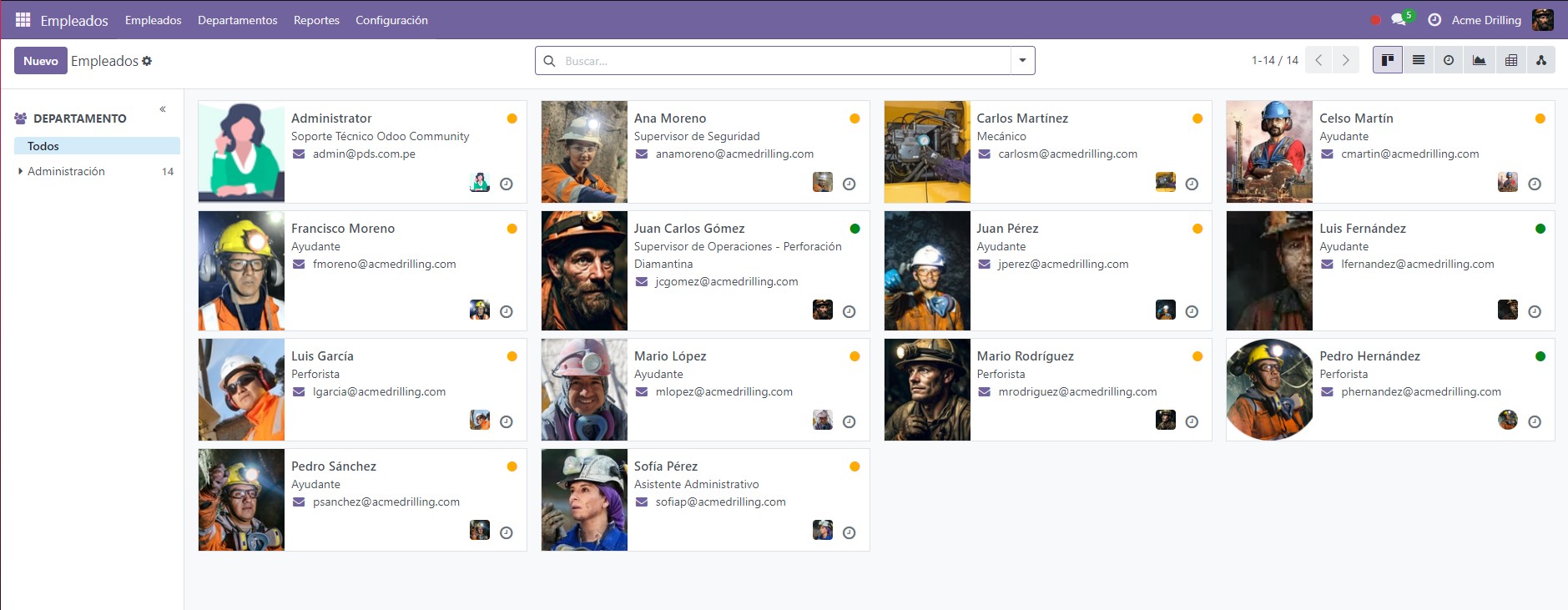Click small user avatar on Mario Rodríguez card
The image size is (1568, 610).
coord(1166,420)
